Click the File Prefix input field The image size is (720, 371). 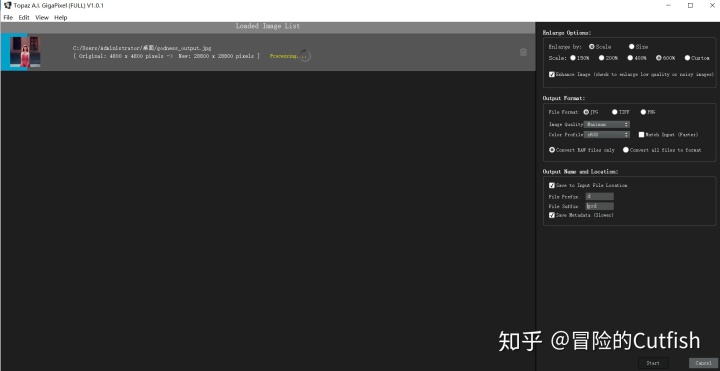pos(599,197)
